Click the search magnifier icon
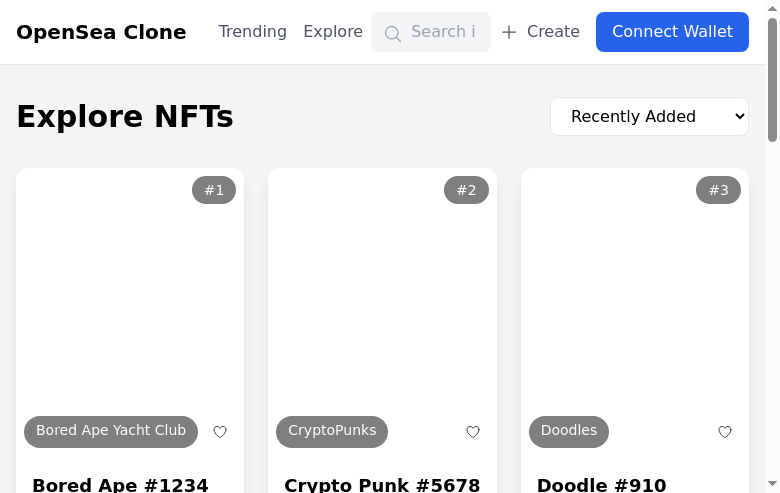 [392, 34]
